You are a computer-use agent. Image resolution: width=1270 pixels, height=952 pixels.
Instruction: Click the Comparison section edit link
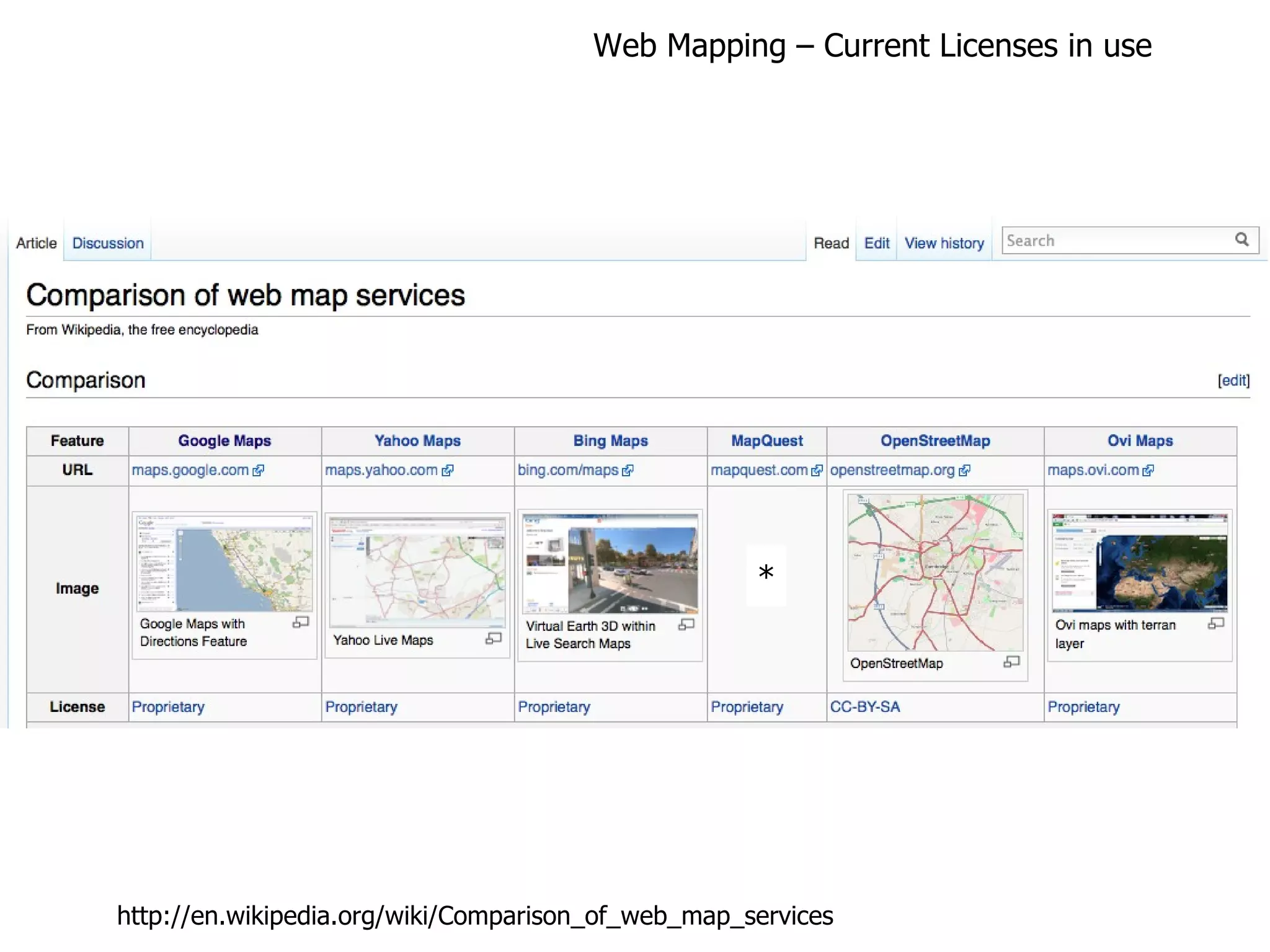(1233, 380)
